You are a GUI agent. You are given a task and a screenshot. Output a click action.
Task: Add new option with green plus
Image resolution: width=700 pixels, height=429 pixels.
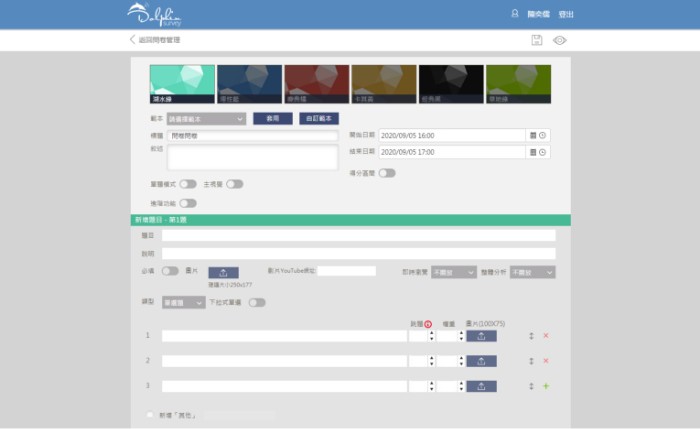click(x=546, y=386)
